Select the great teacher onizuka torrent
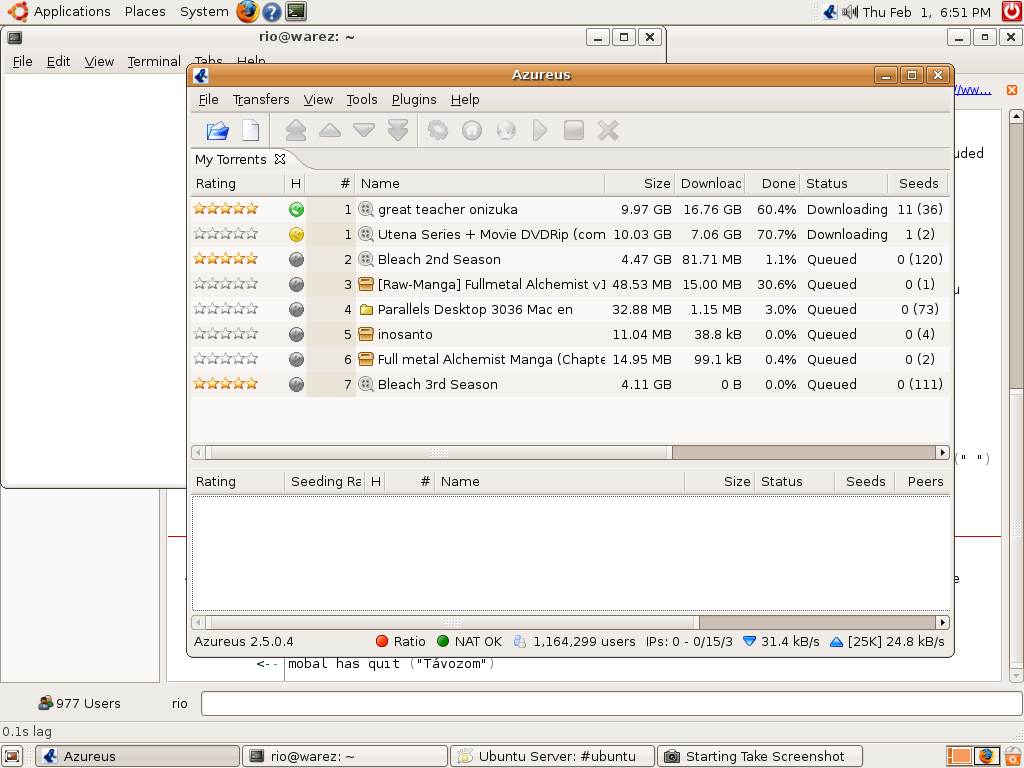The height and width of the screenshot is (768, 1024). pyautogui.click(x=569, y=210)
